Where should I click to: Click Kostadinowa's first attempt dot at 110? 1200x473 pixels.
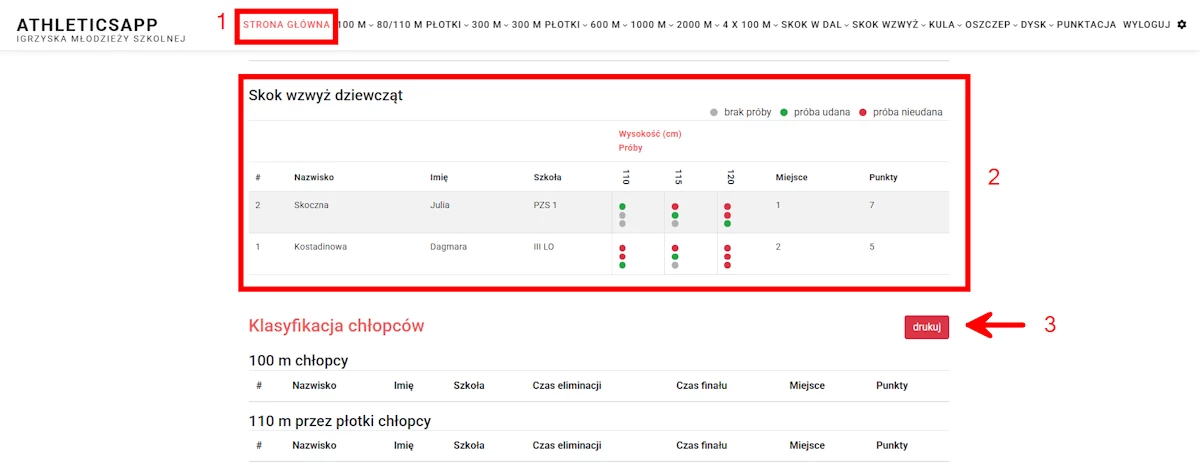[622, 248]
